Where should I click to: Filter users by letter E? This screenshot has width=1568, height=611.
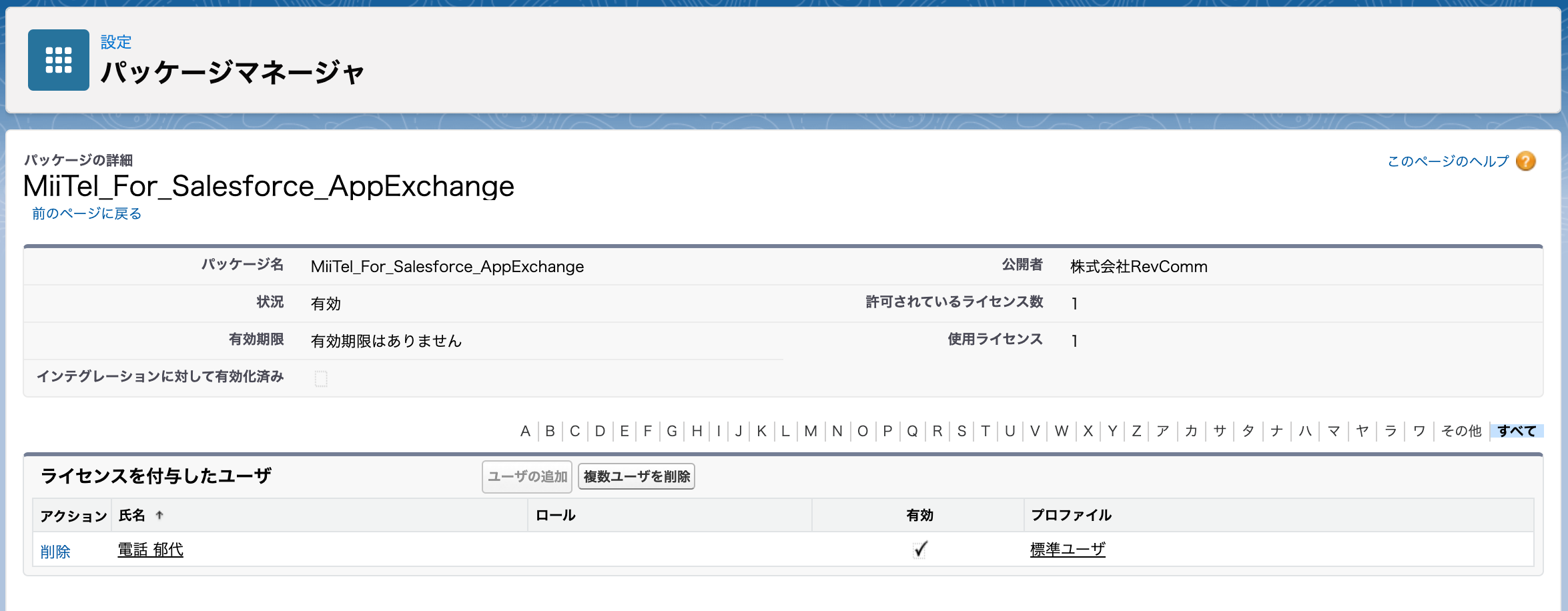click(624, 431)
